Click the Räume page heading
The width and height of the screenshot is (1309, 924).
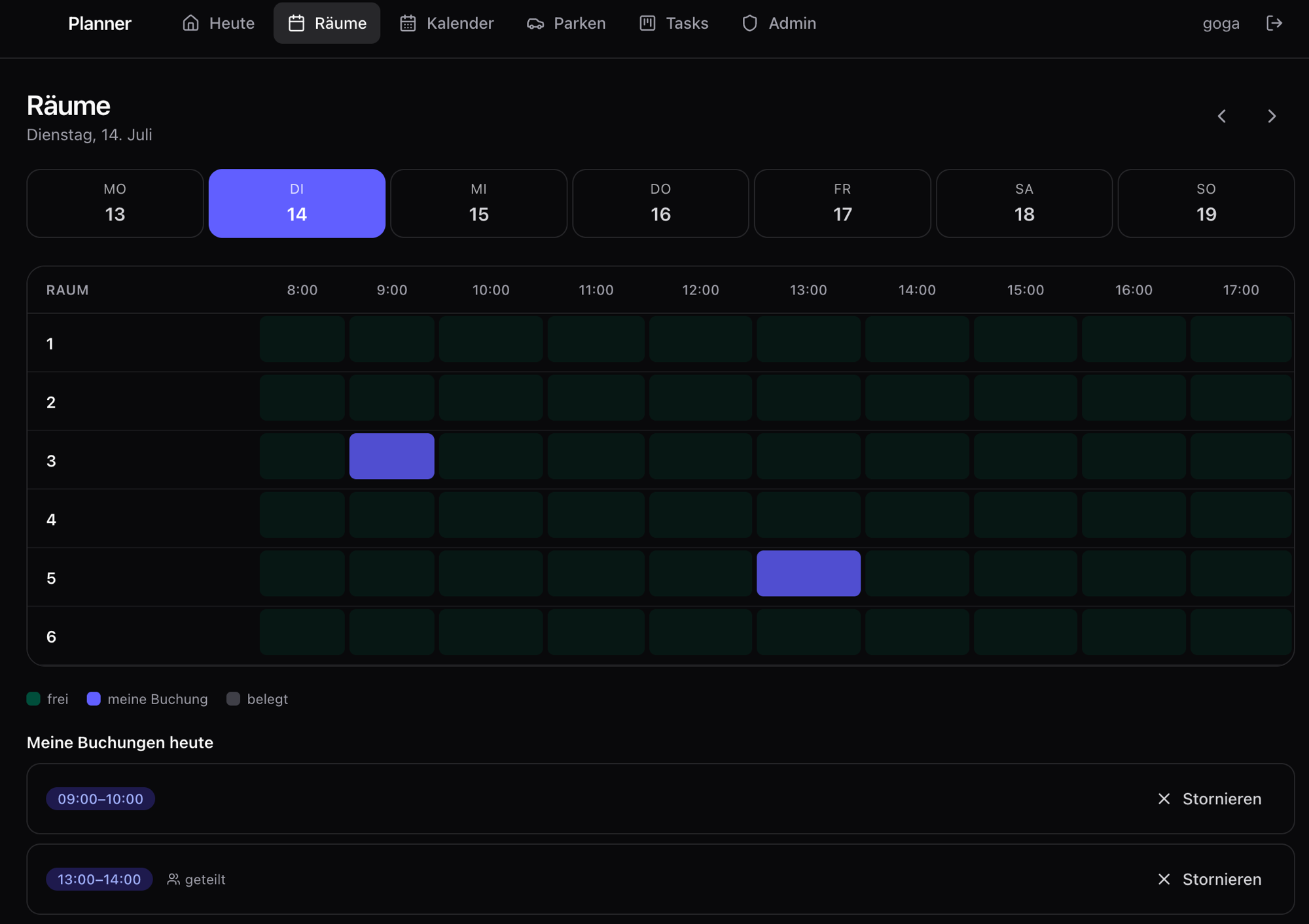coord(69,105)
